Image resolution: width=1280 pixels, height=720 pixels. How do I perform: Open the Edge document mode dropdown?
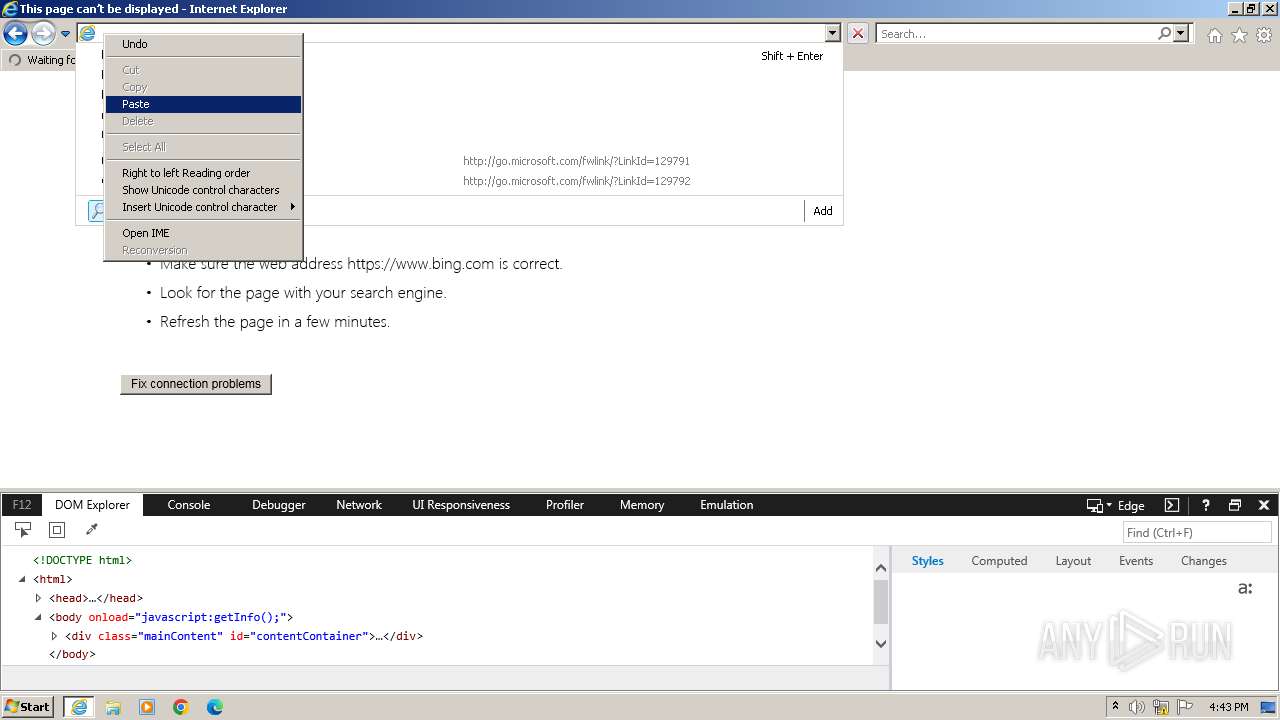point(1117,505)
